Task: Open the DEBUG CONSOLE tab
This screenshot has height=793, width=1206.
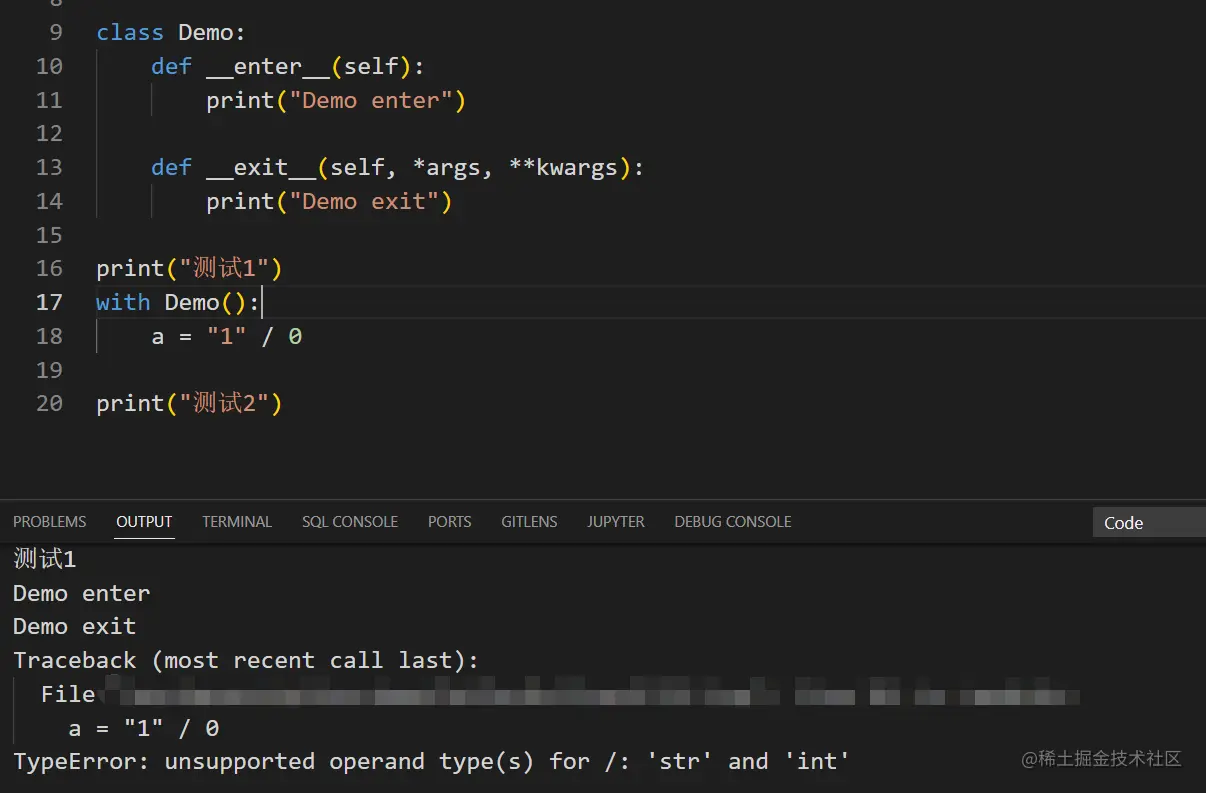Action: (x=733, y=522)
